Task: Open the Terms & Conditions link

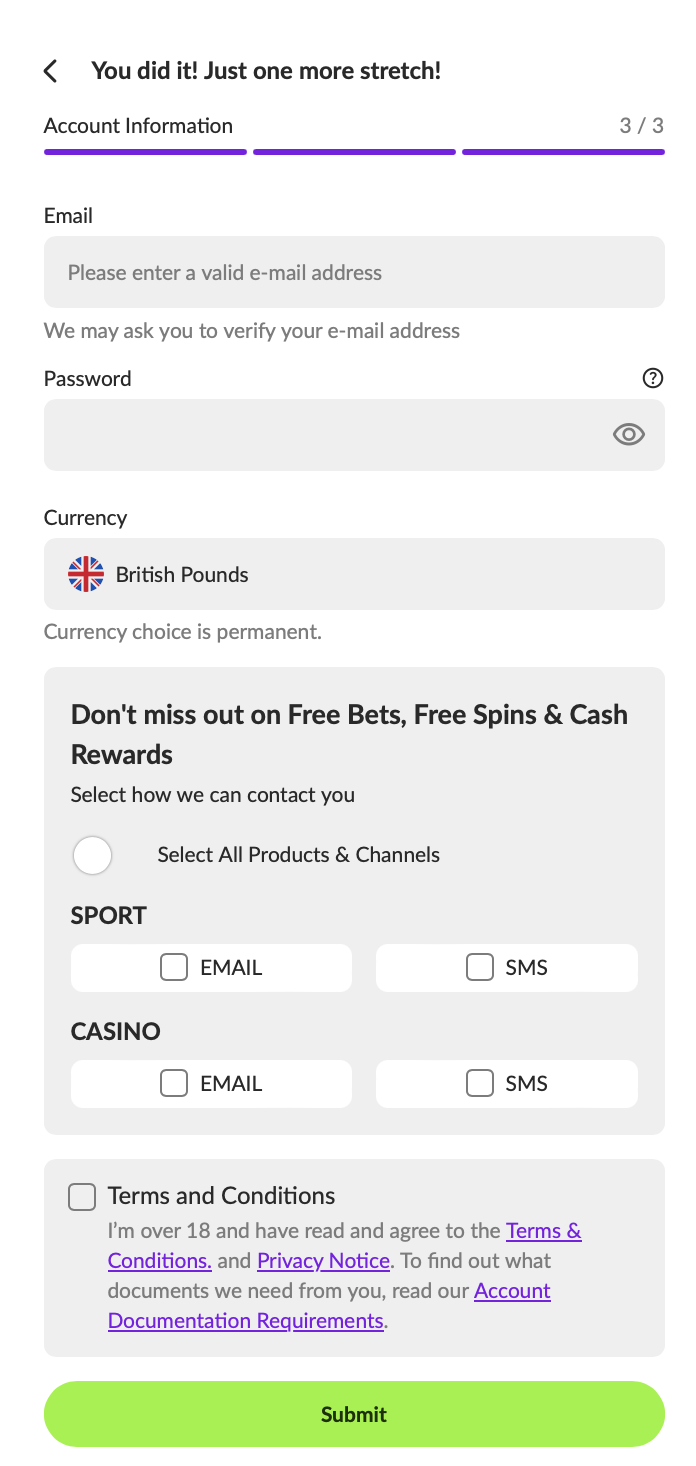Action: [x=544, y=1230]
